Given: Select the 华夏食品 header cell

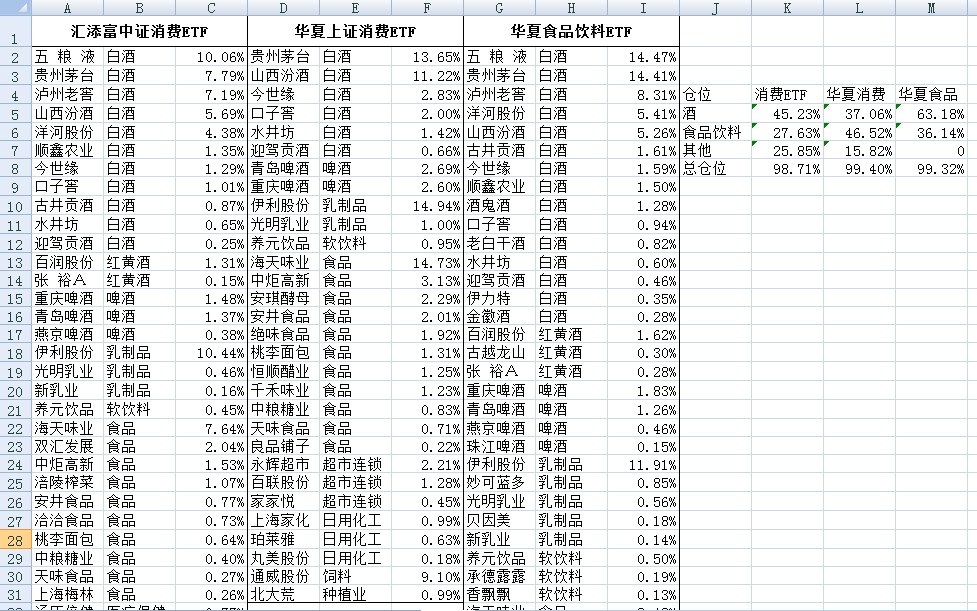Looking at the screenshot, I should click(932, 95).
